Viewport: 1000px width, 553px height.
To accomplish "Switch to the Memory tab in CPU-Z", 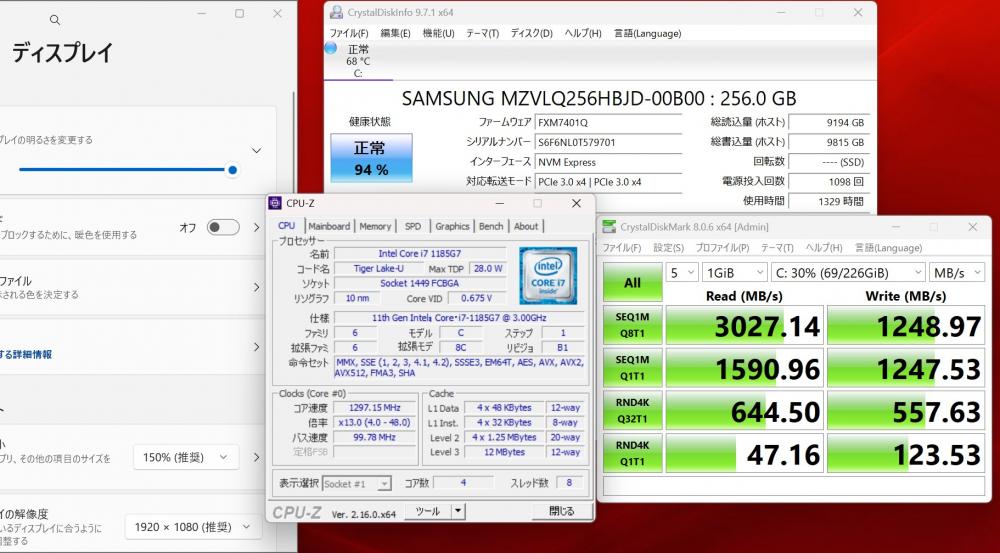I will (375, 226).
